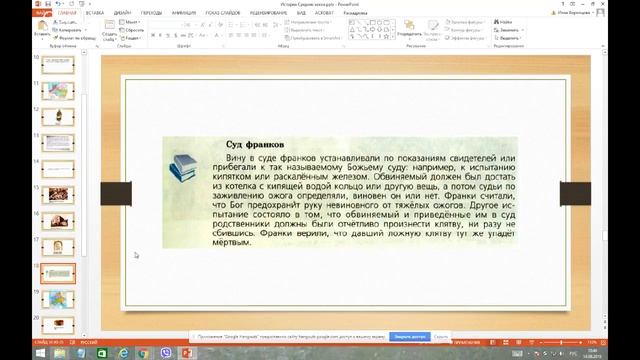Switch to the Переходы (Transitions) tab
This screenshot has height=360, width=640.
[x=151, y=13]
